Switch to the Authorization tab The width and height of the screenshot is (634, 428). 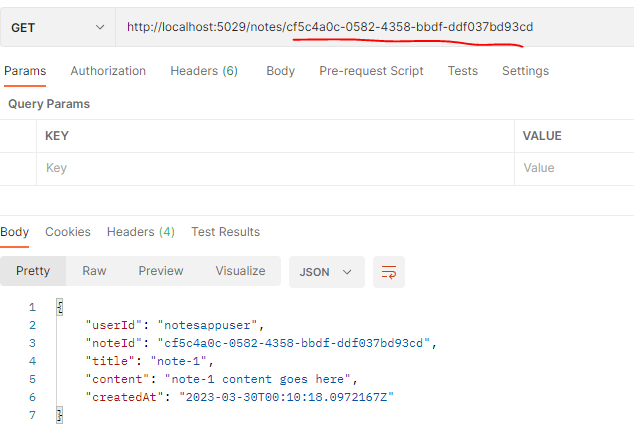[108, 71]
